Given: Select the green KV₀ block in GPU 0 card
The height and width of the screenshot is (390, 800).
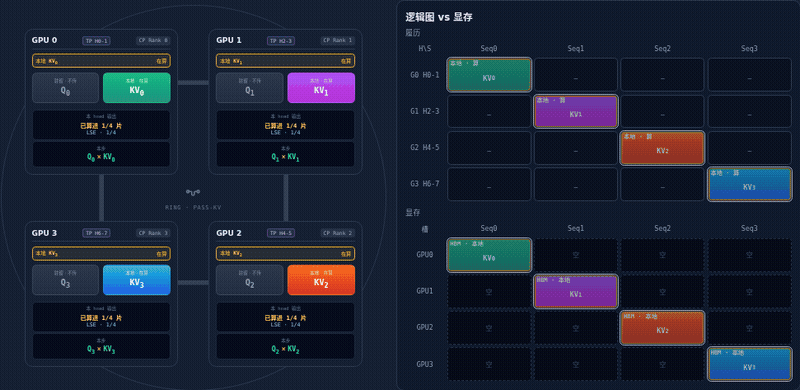Looking at the screenshot, I should [137, 88].
